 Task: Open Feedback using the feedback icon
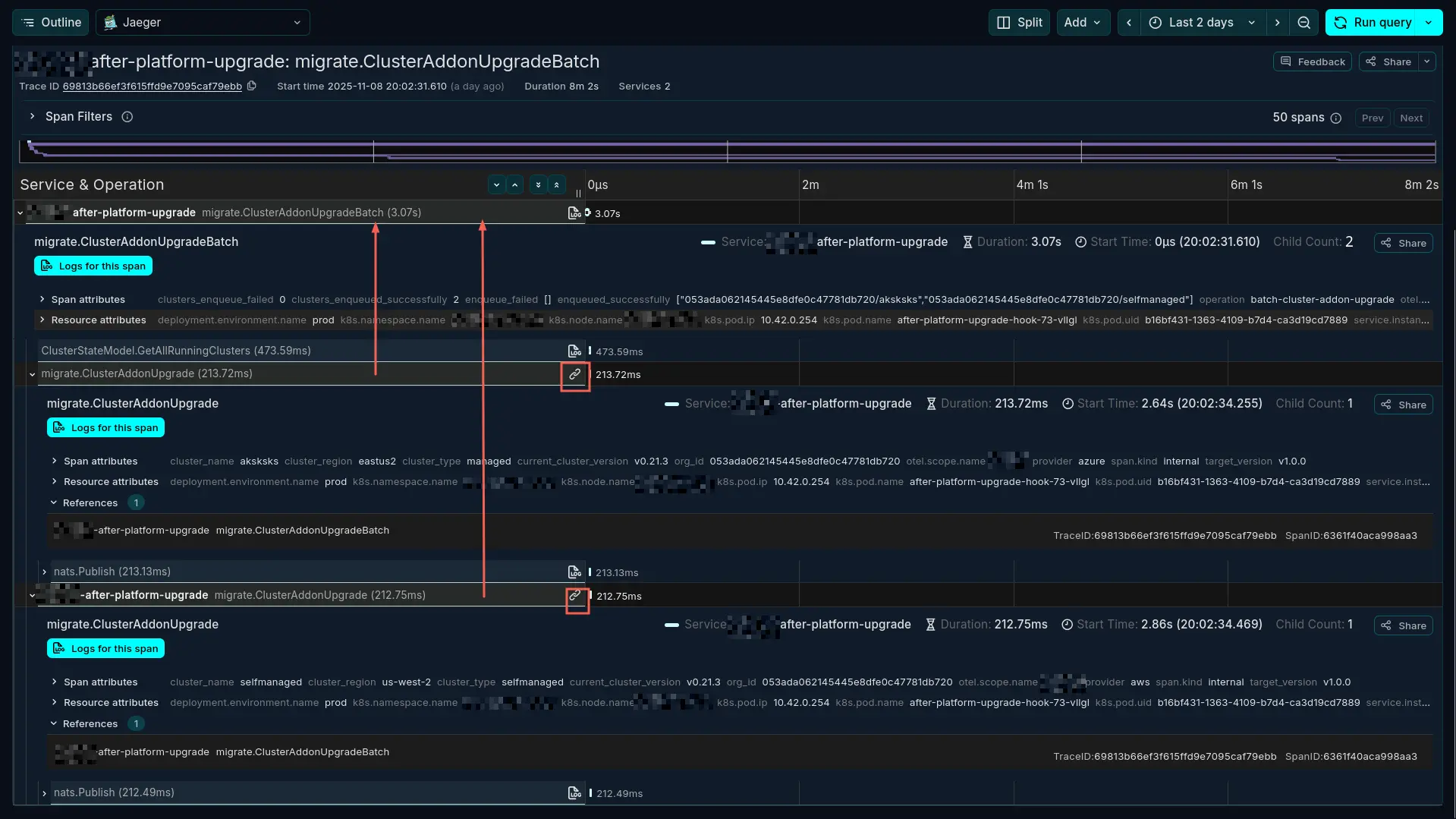pos(1312,61)
